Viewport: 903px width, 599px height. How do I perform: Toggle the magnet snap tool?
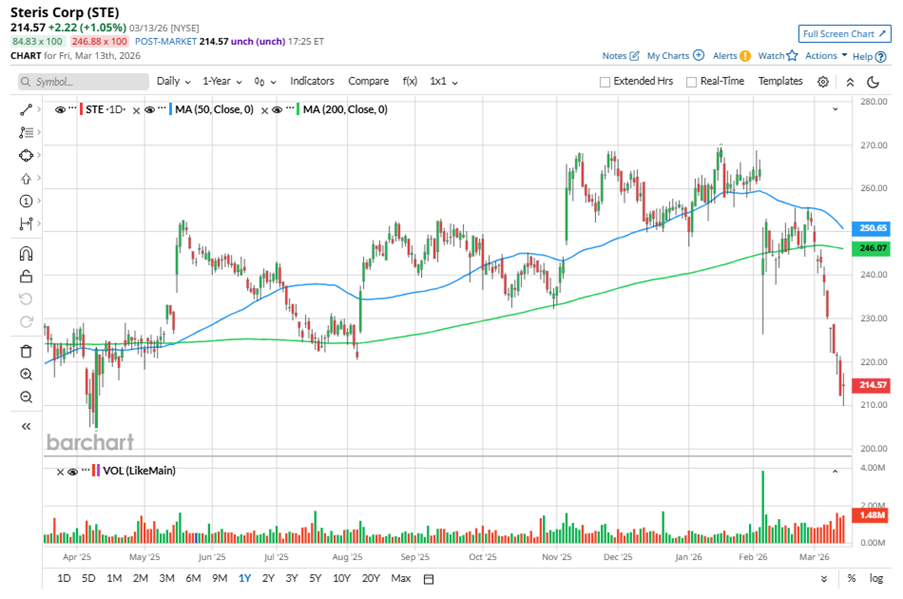point(26,253)
